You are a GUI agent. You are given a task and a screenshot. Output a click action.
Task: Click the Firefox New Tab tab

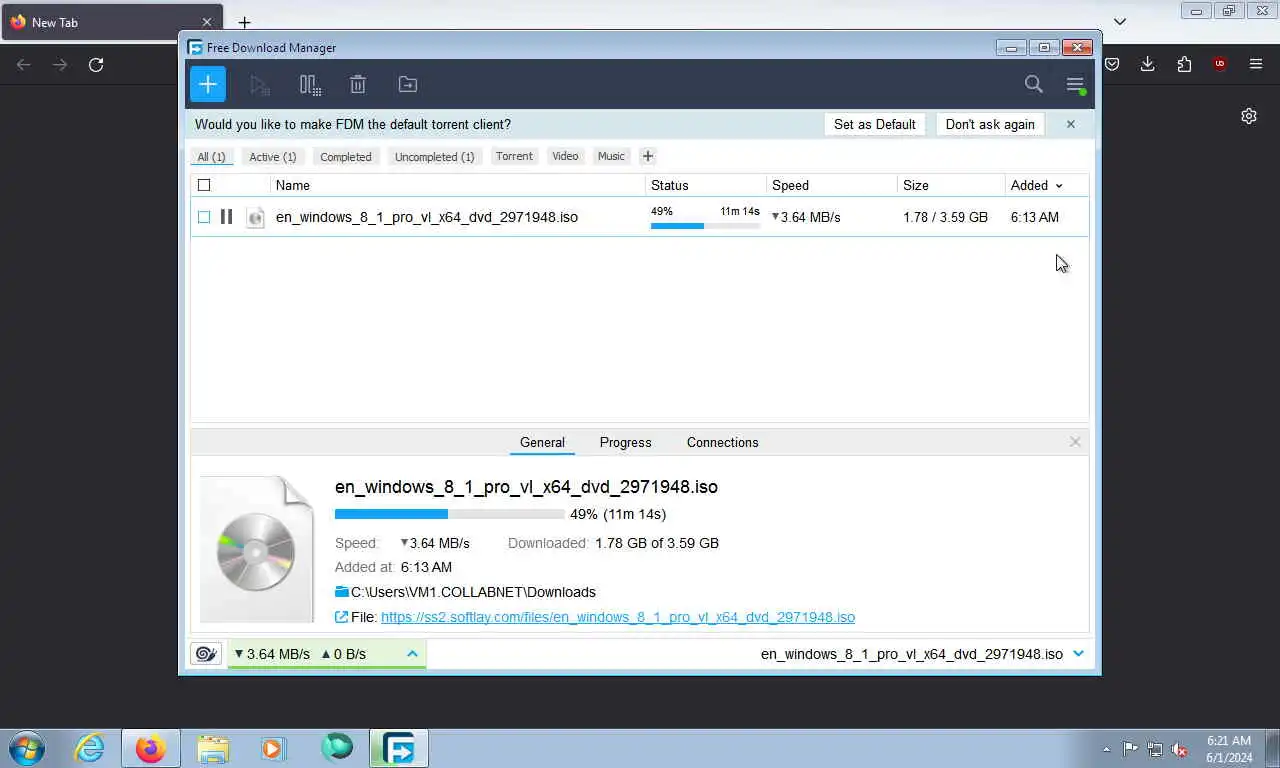click(x=112, y=22)
